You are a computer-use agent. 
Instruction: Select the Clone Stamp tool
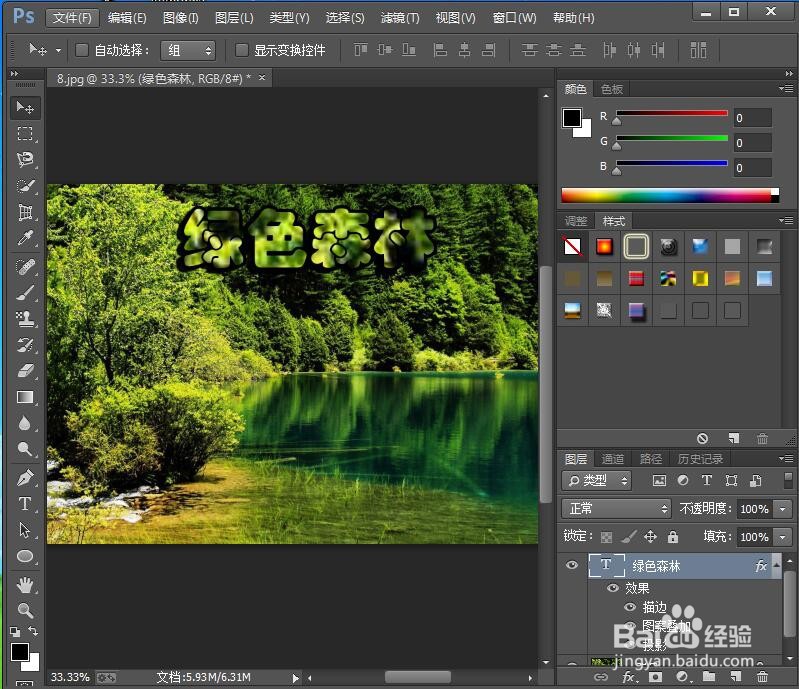pyautogui.click(x=24, y=319)
